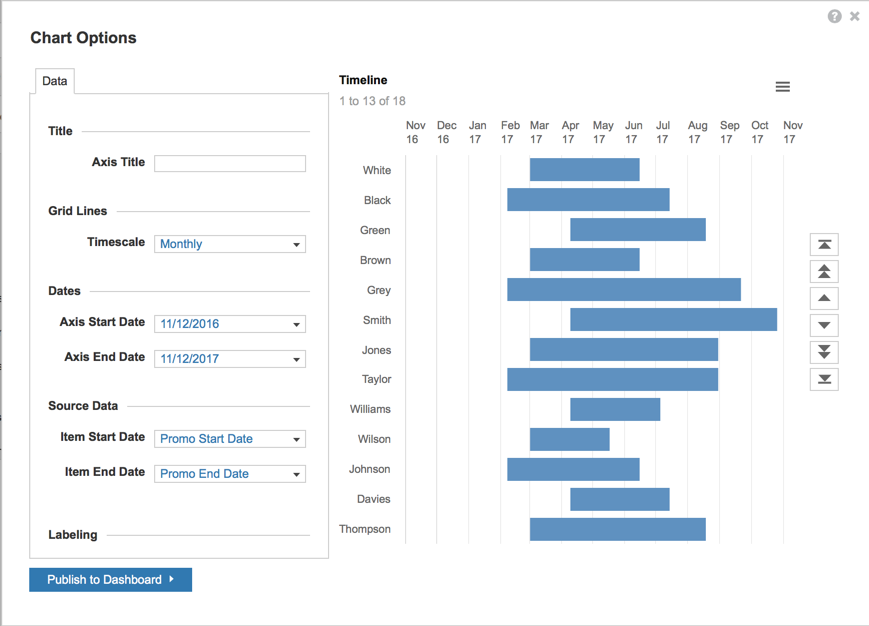The width and height of the screenshot is (869, 626).
Task: Move up one page of rows
Action: coord(824,271)
